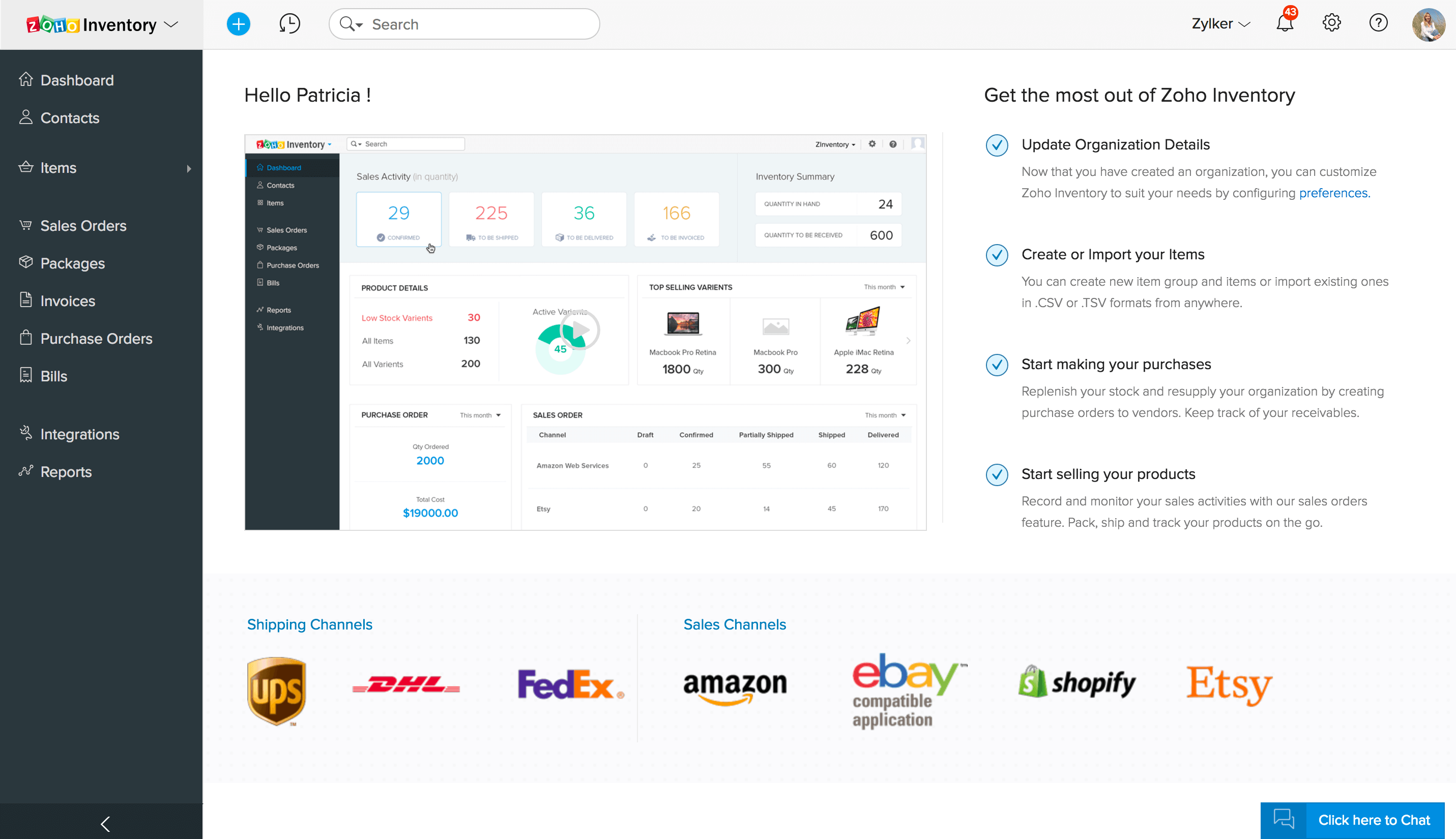1456x839 pixels.
Task: Click the Click here to Chat button
Action: point(1374,819)
